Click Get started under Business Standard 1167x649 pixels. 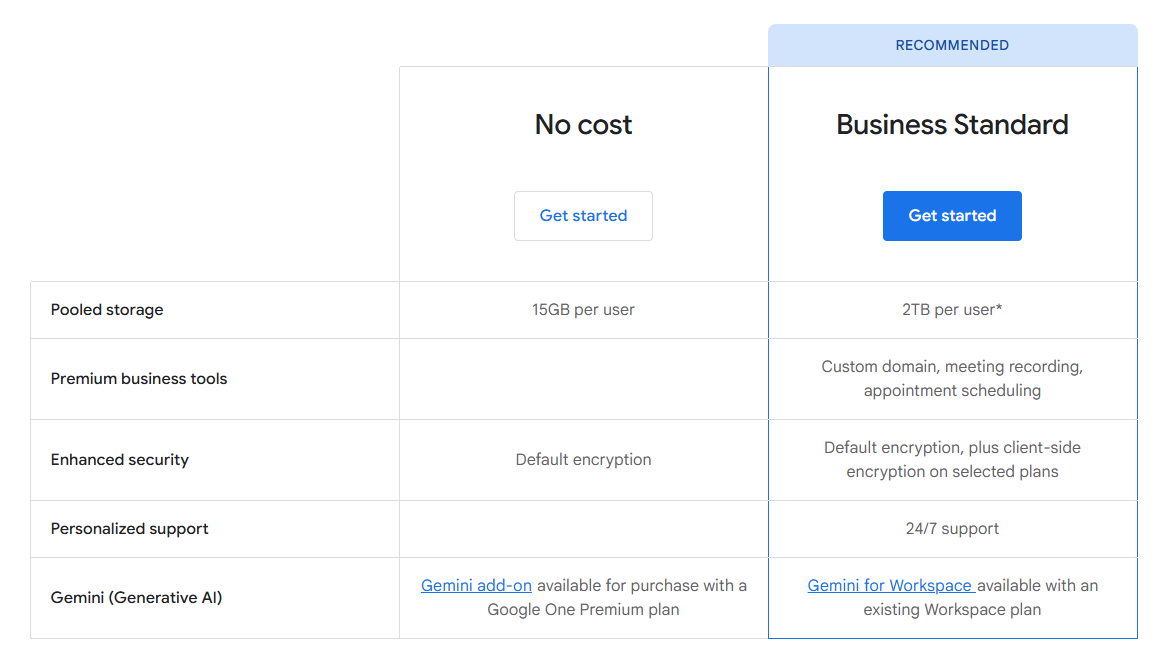click(952, 216)
